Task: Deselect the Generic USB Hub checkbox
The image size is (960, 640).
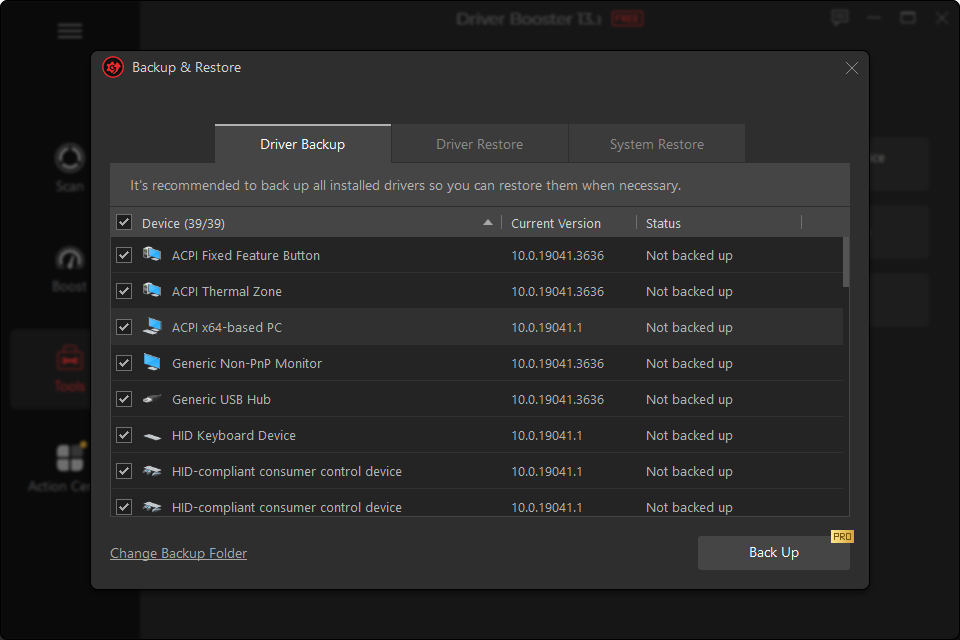Action: tap(124, 399)
